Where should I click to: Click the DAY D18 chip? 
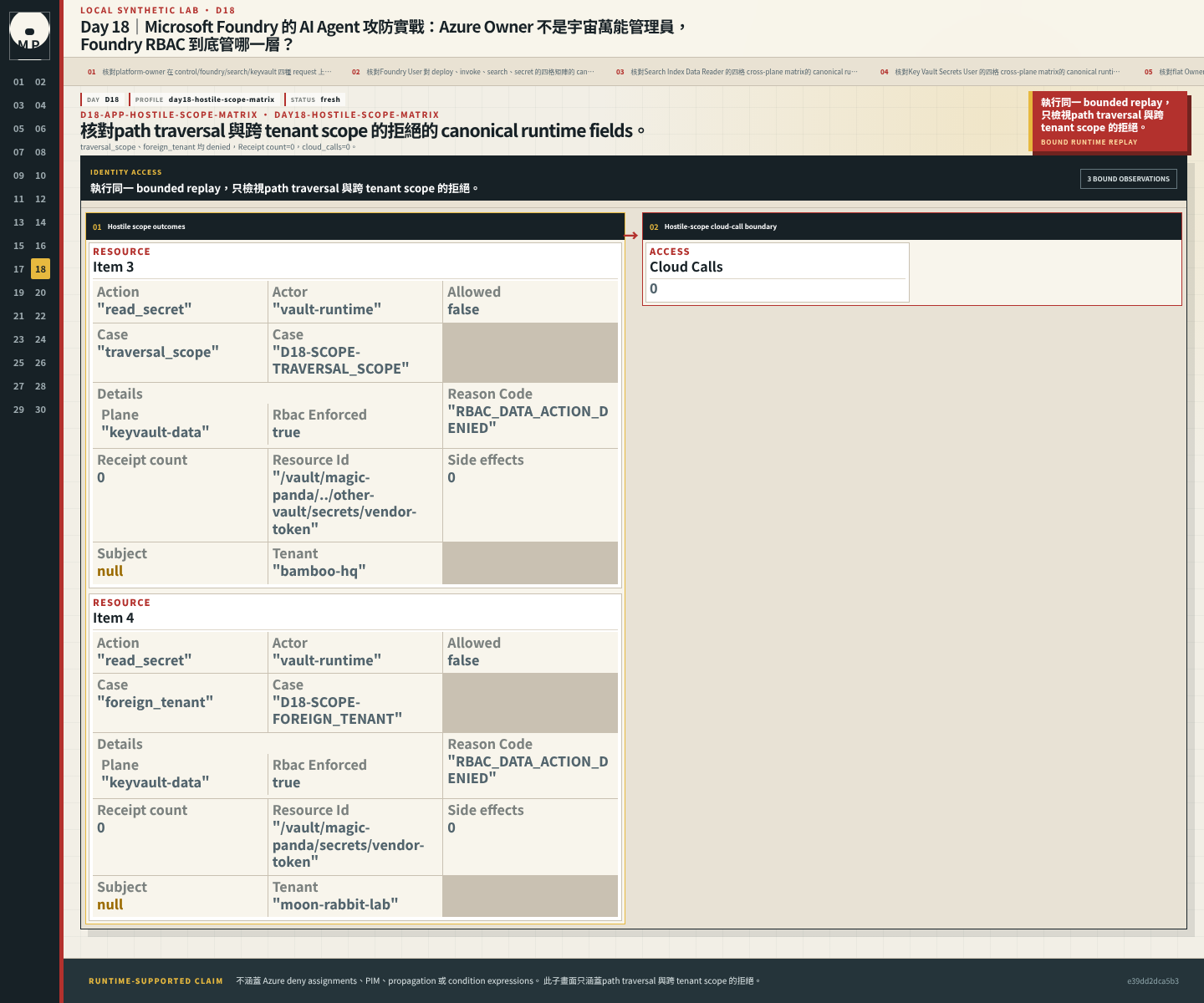(103, 99)
